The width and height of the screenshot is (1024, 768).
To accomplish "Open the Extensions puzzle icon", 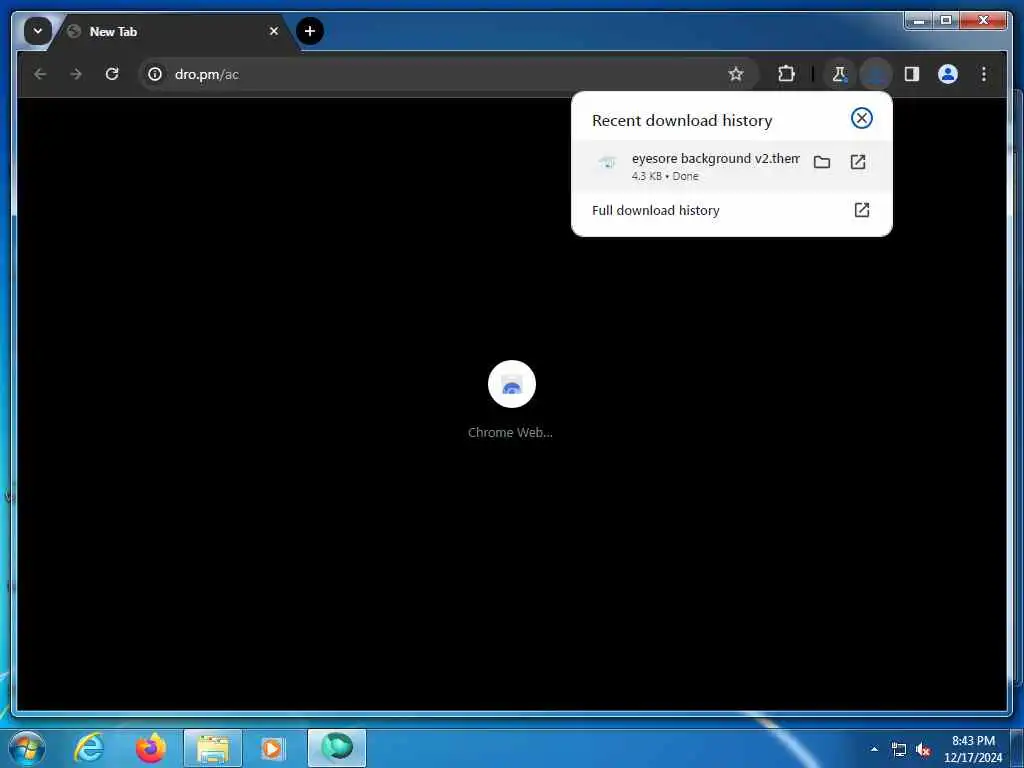I will click(786, 74).
